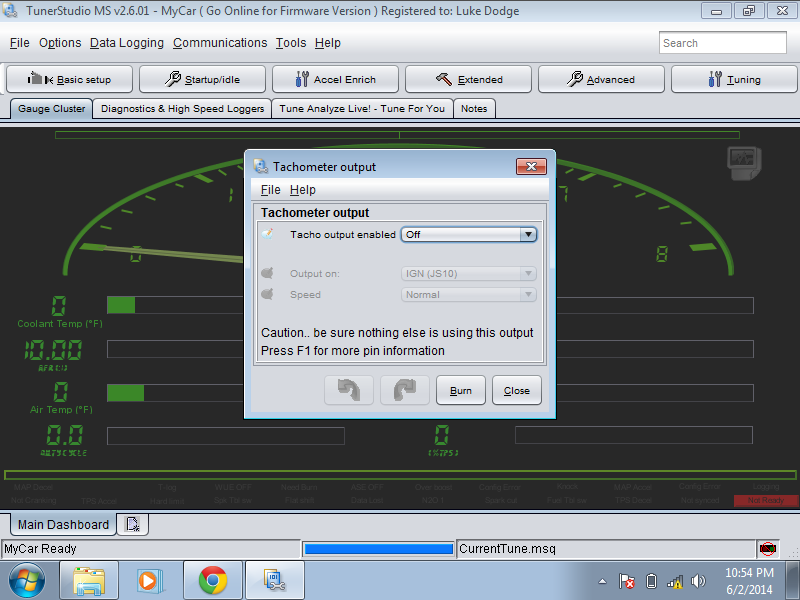800x600 pixels.
Task: Click the offline connection status icon
Action: (x=767, y=549)
